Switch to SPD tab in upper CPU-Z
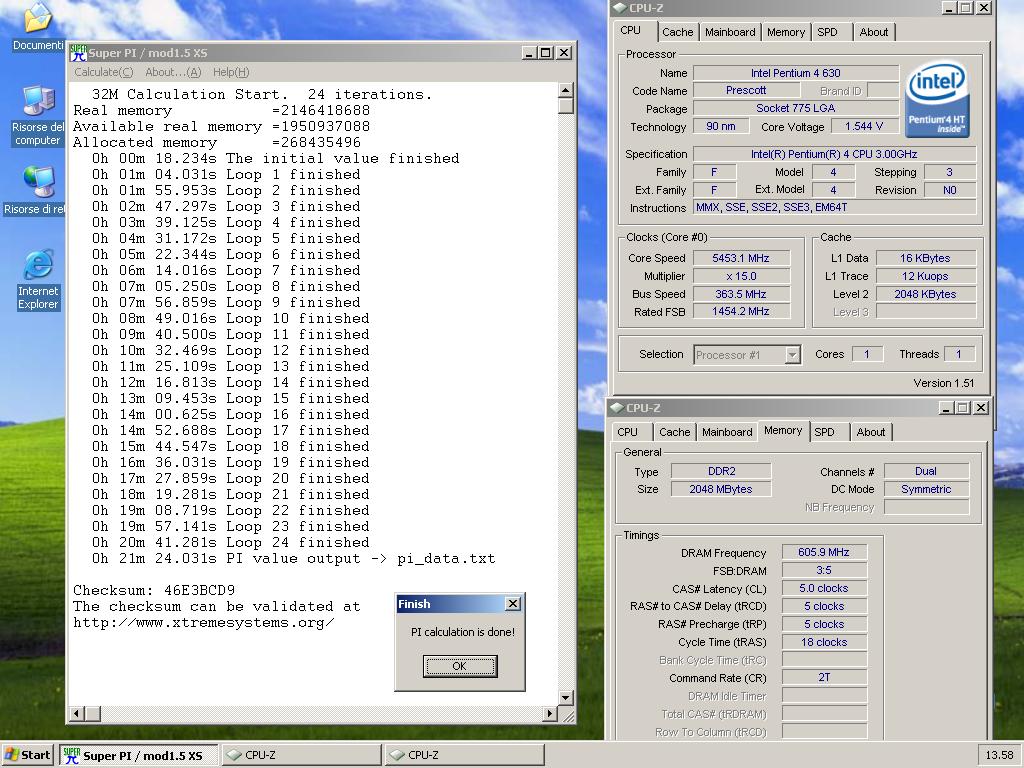The height and width of the screenshot is (768, 1024). click(x=827, y=32)
